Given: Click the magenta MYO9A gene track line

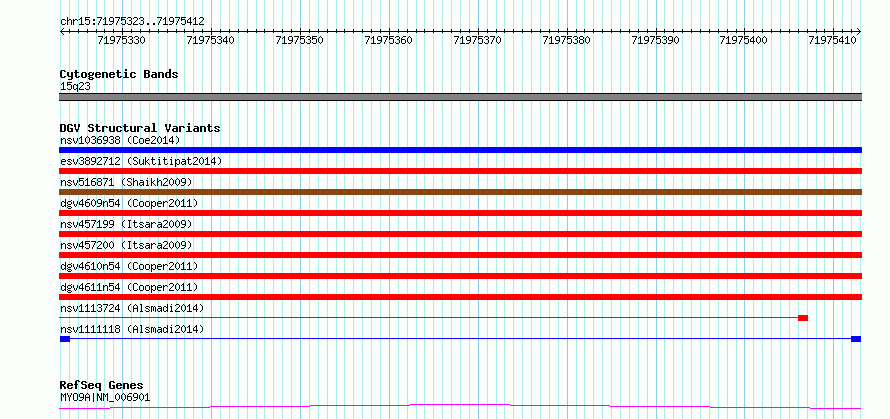Looking at the screenshot, I should pos(460,407).
